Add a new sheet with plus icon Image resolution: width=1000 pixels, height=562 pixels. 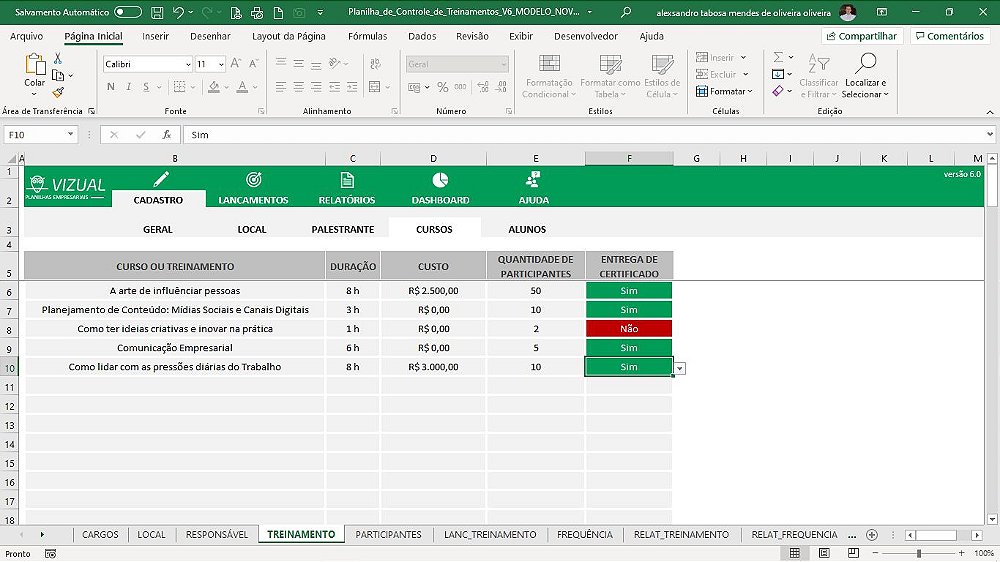[x=872, y=535]
